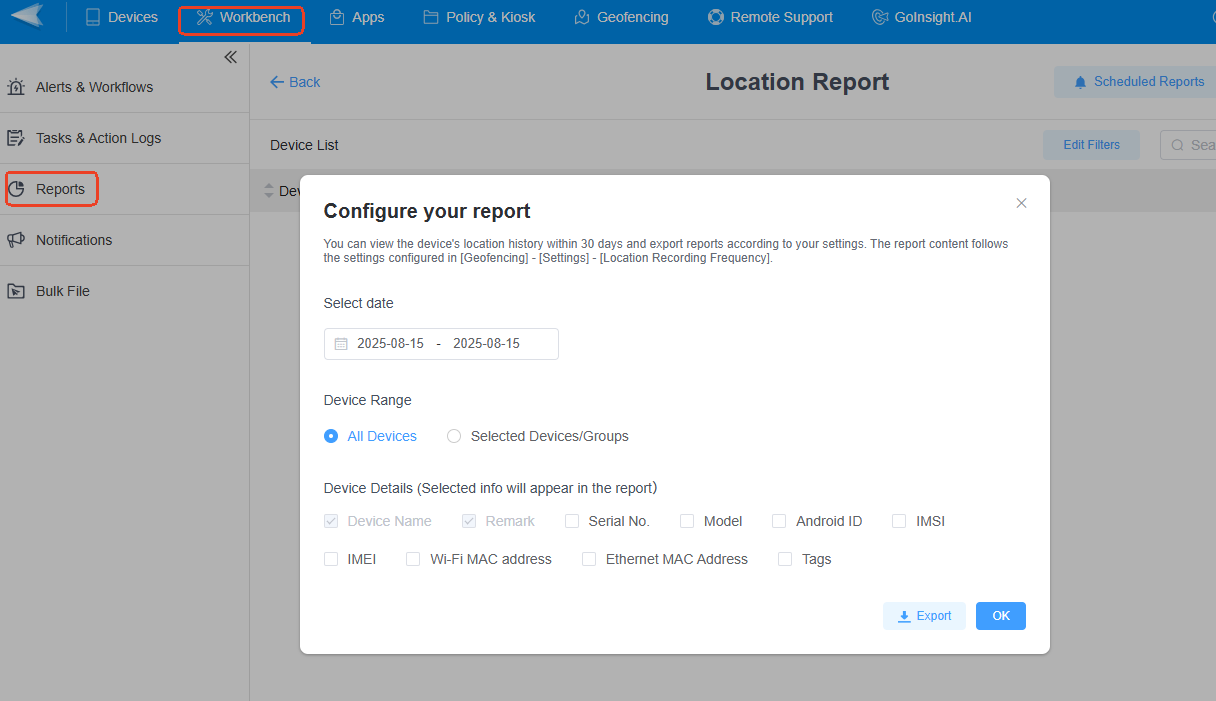Viewport: 1216px width, 701px height.
Task: Check the Wi-Fi MAC address option
Action: (x=413, y=559)
